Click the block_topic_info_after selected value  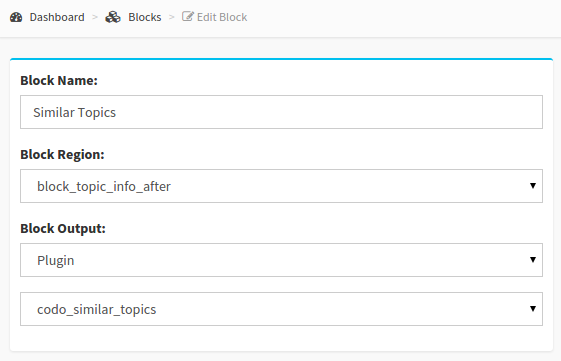104,186
